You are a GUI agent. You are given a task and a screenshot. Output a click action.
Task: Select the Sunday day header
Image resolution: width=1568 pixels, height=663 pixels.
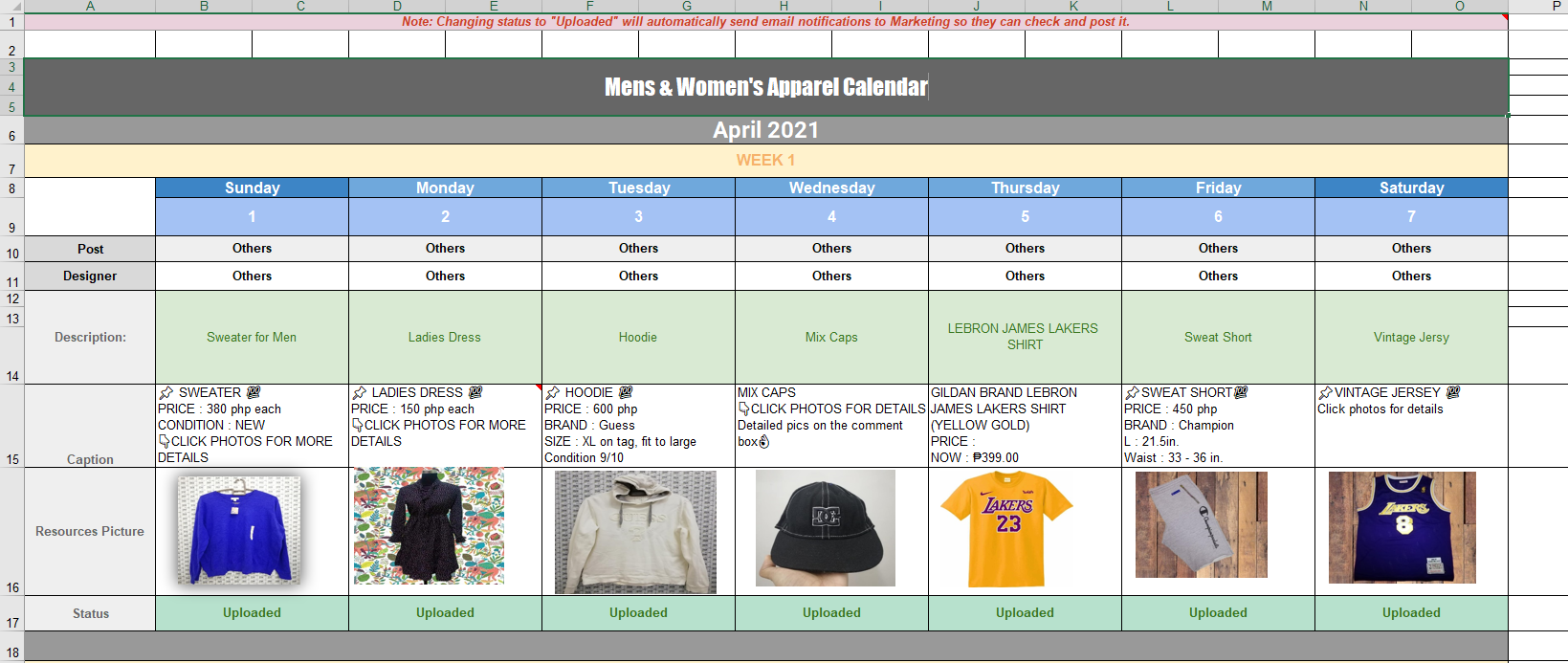253,188
